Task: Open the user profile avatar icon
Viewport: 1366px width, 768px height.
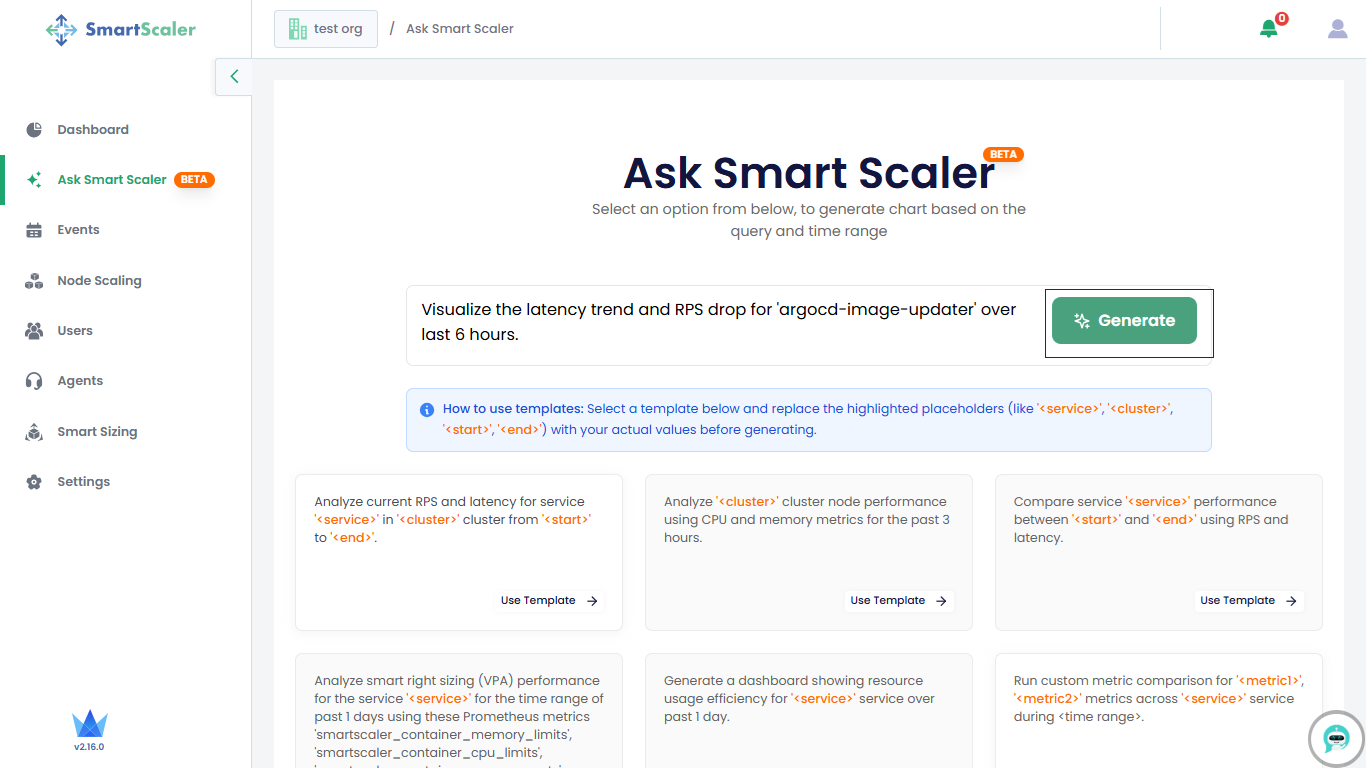Action: (1338, 29)
